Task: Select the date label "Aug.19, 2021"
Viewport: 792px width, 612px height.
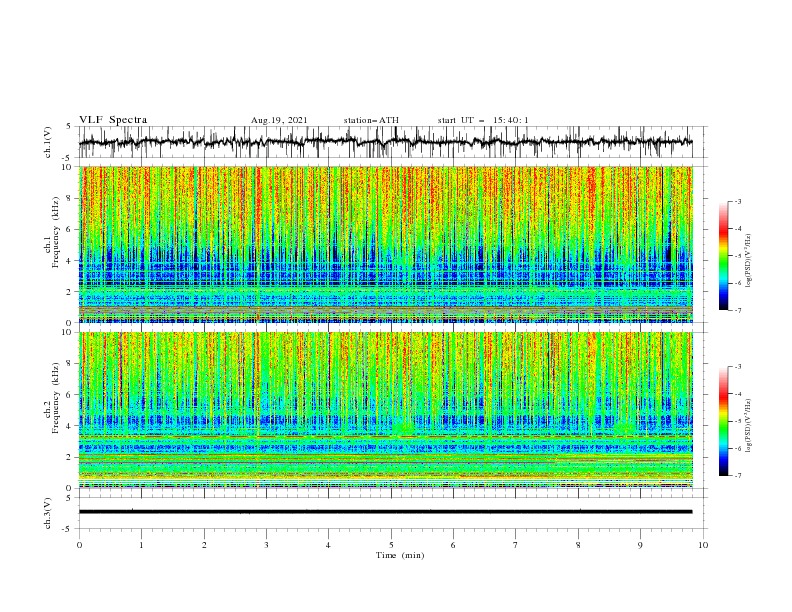Action: click(x=279, y=120)
